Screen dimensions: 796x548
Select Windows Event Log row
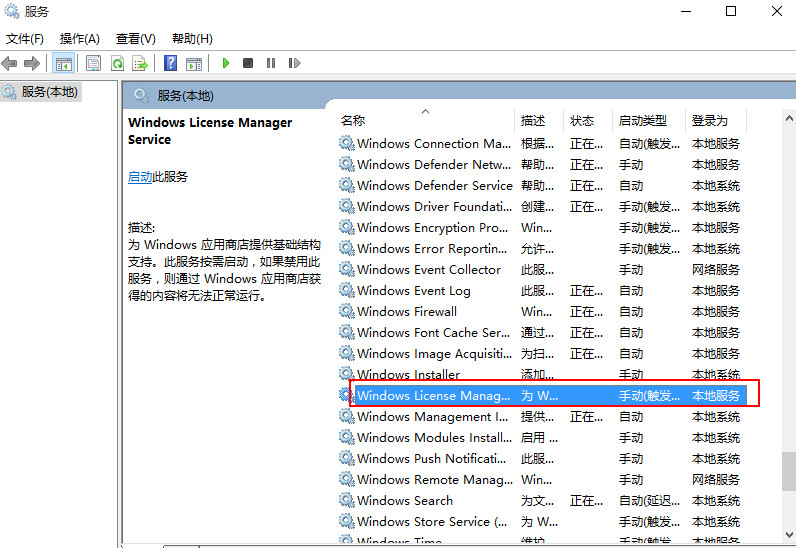(542, 291)
